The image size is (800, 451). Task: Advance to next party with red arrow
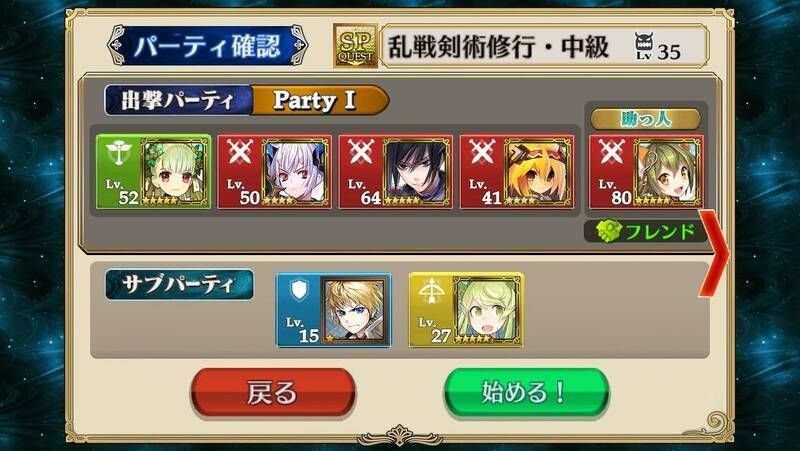coord(714,254)
